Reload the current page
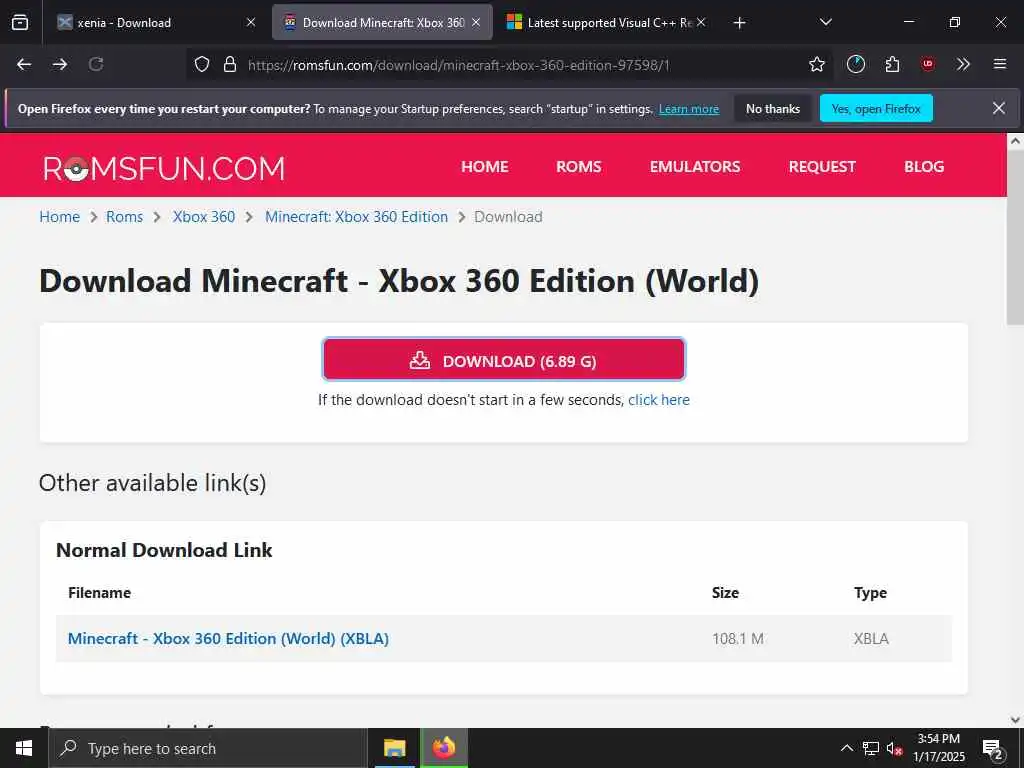 96,64
